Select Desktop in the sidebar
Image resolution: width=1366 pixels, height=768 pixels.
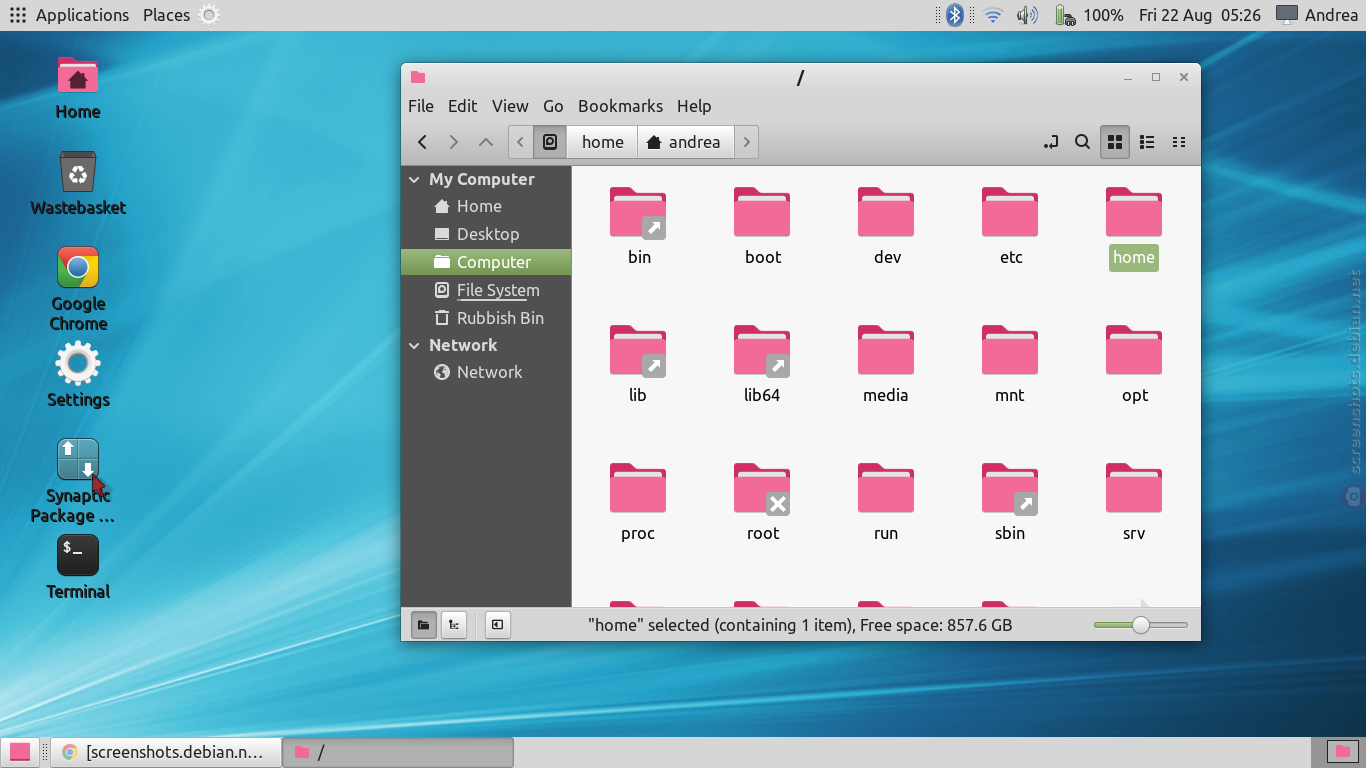[486, 234]
